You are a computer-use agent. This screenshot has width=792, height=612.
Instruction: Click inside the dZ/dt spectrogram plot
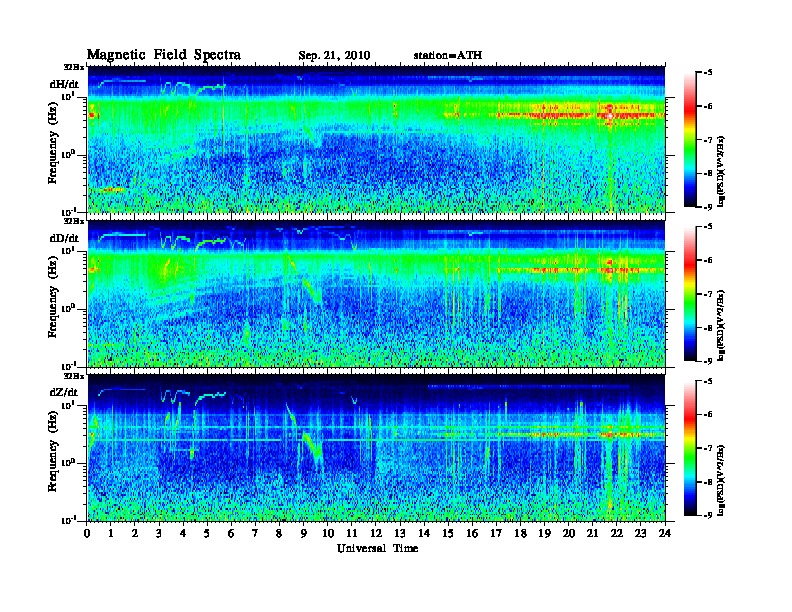click(376, 448)
